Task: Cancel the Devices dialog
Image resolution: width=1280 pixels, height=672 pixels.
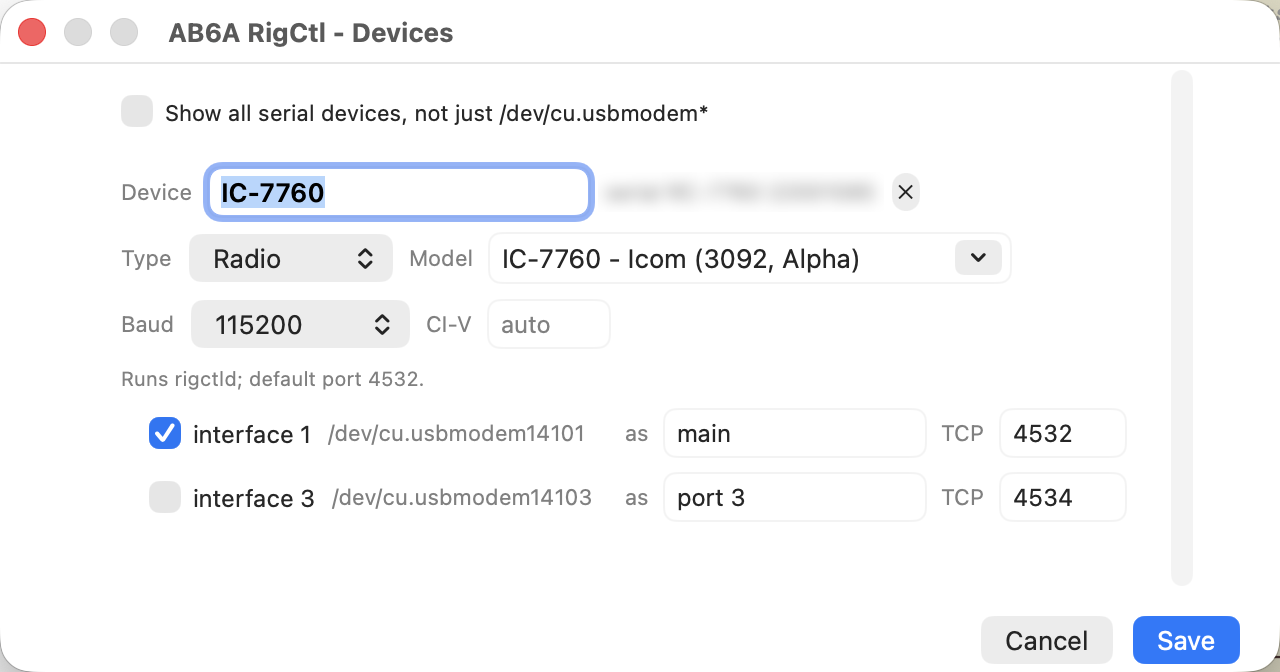Action: [x=1047, y=640]
